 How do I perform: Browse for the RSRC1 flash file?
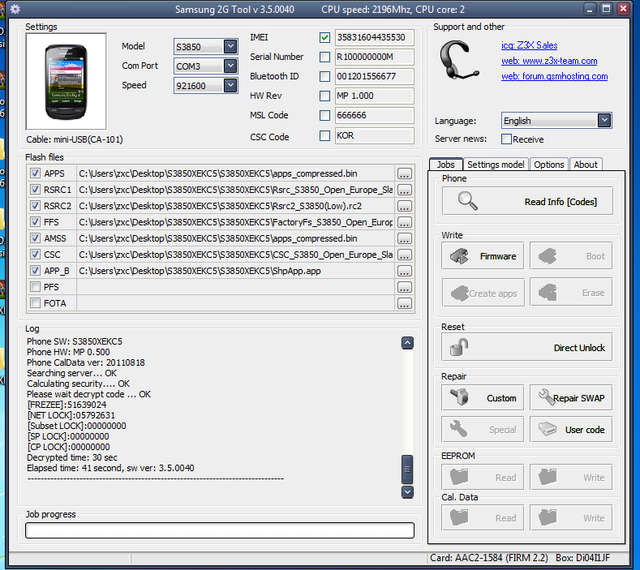404,190
